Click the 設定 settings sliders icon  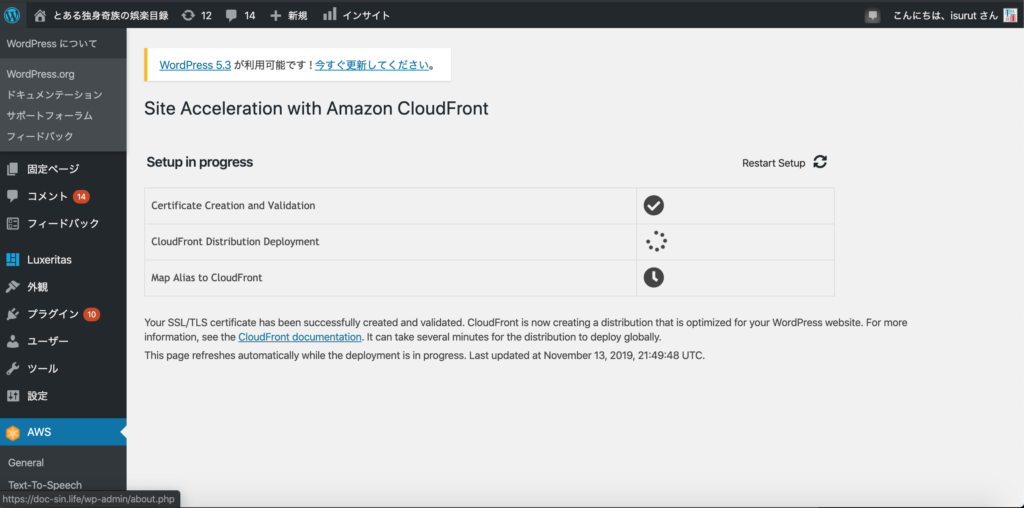pos(12,396)
